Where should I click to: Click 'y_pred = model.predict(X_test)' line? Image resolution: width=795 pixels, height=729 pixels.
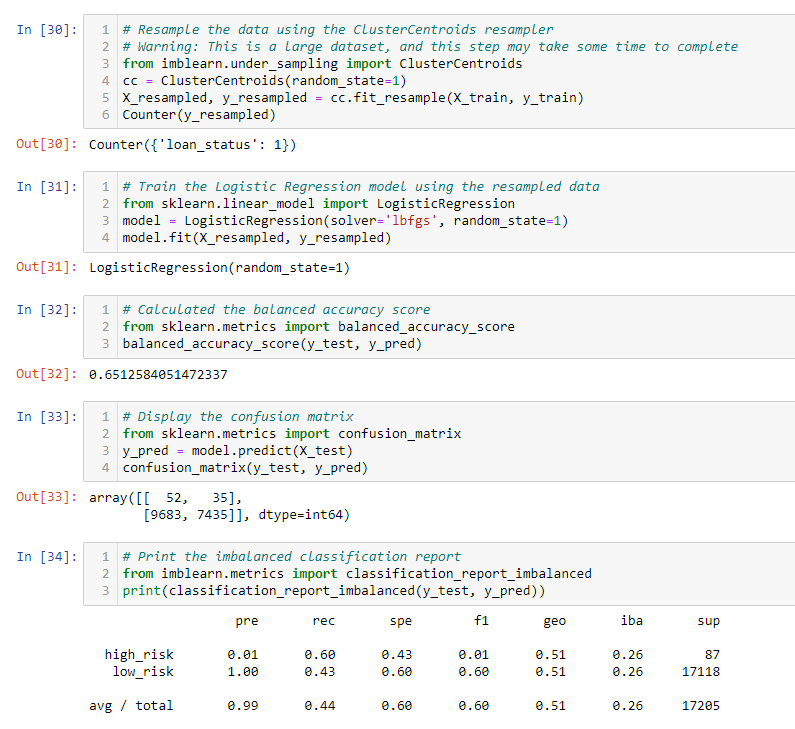coord(237,451)
